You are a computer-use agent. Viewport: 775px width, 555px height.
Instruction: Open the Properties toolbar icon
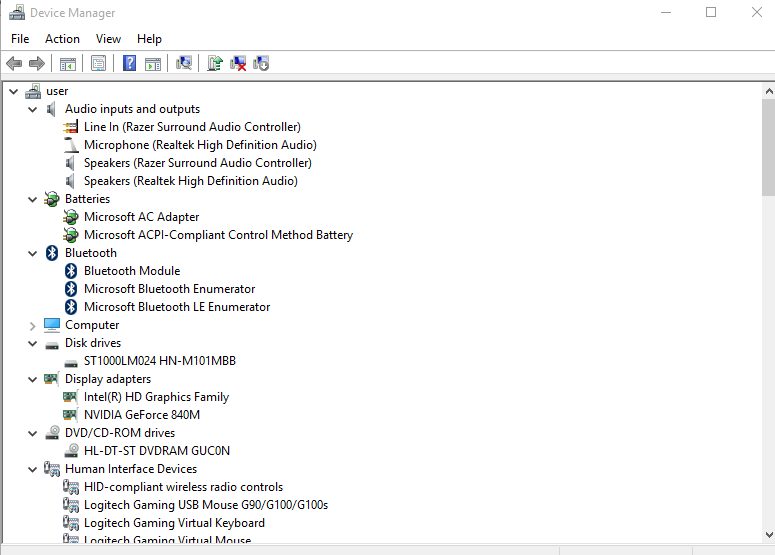click(x=98, y=63)
